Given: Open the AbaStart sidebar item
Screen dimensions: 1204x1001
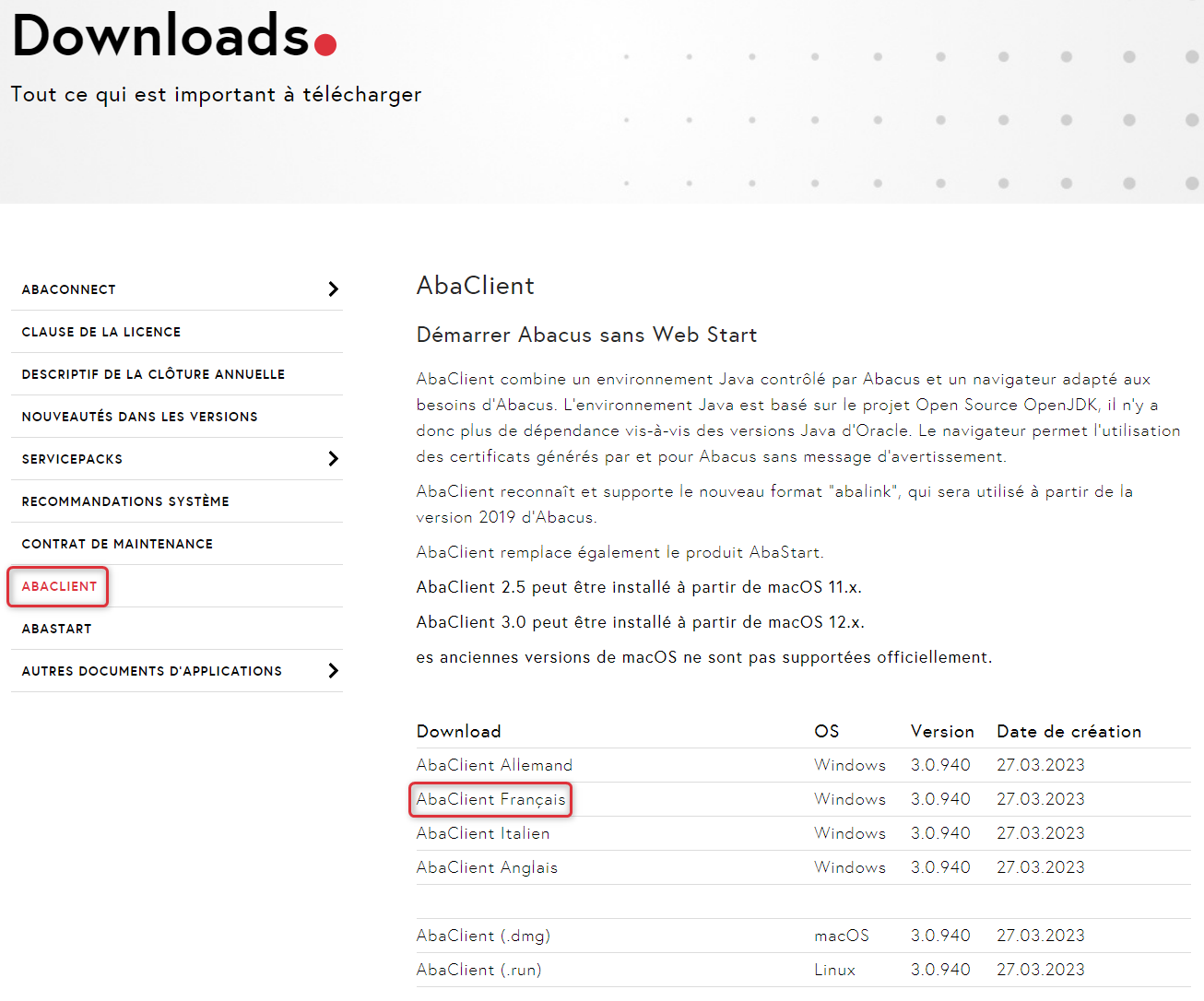Looking at the screenshot, I should coord(56,629).
